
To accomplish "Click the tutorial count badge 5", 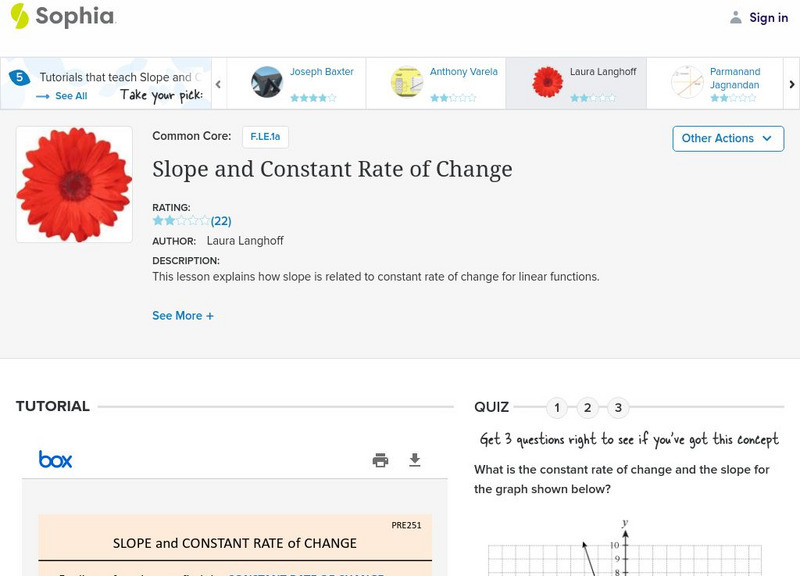I will coord(19,78).
